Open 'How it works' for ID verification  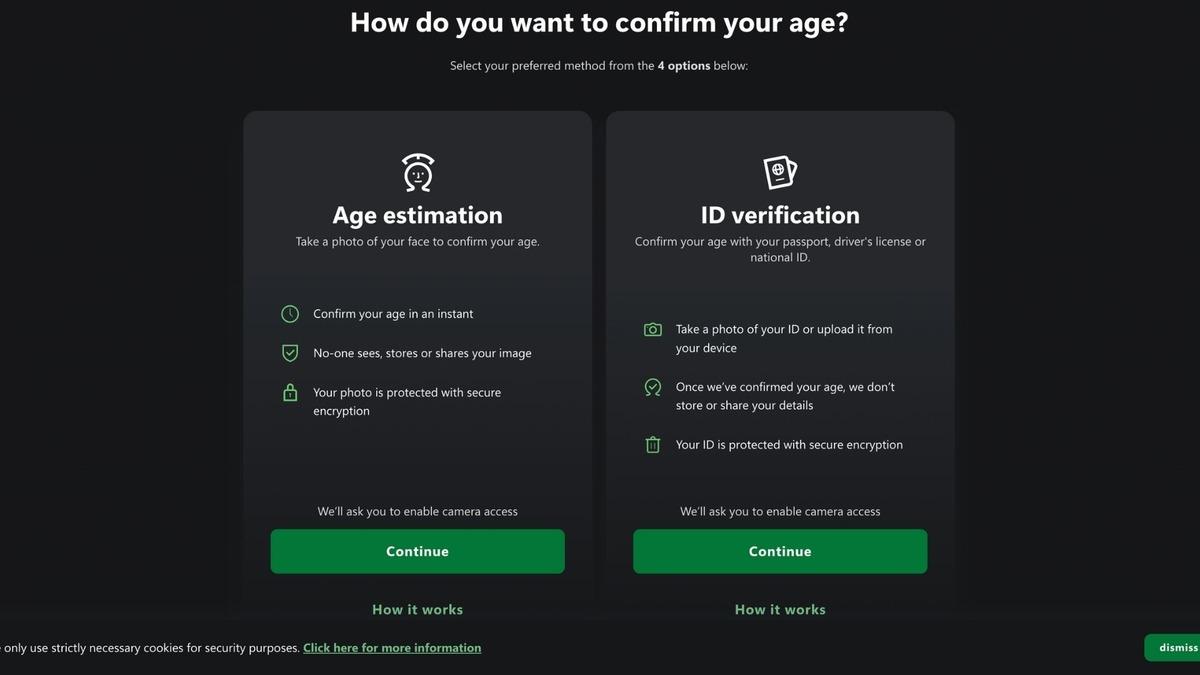(780, 609)
